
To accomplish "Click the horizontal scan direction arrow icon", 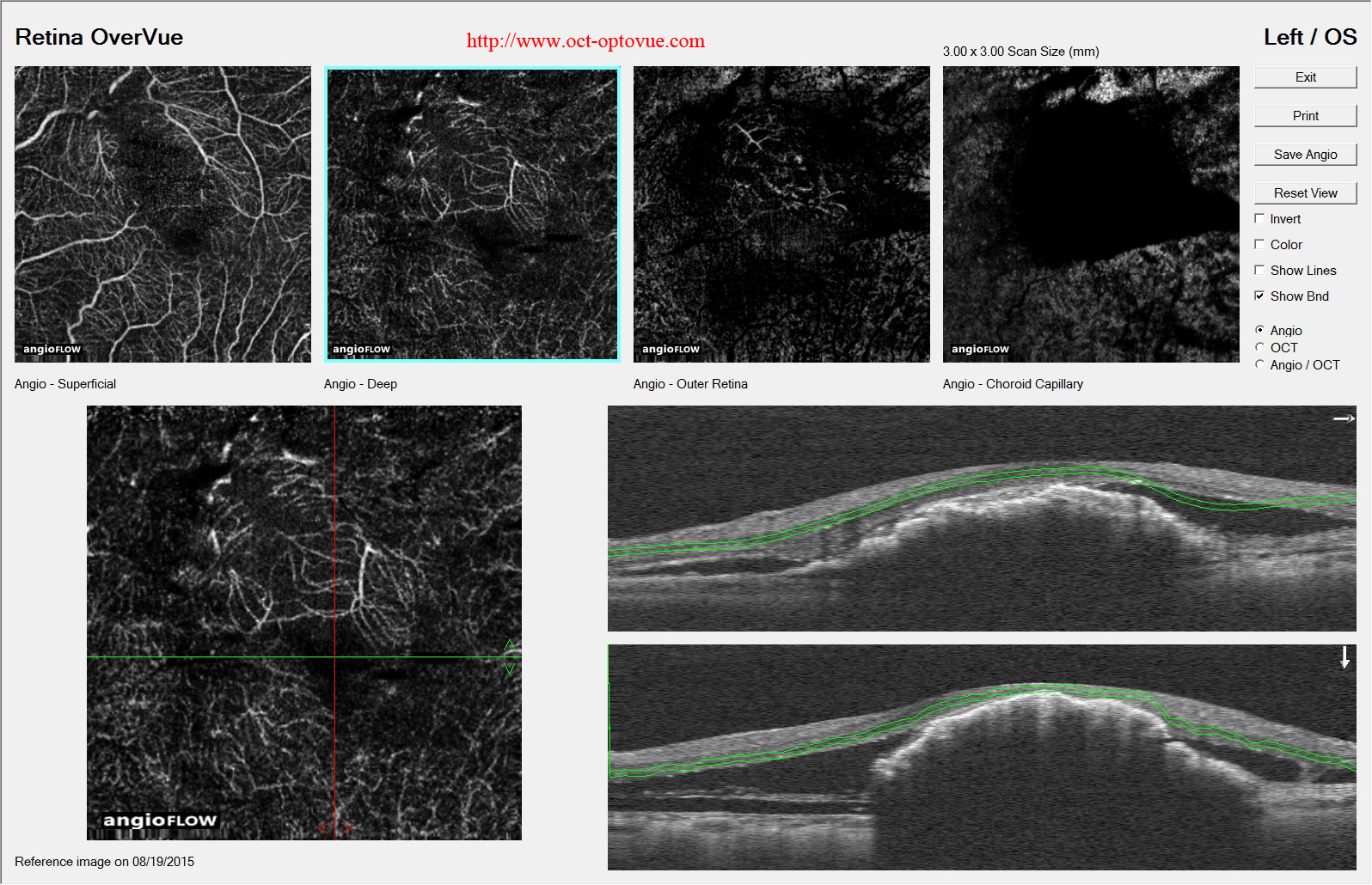I will point(1344,418).
